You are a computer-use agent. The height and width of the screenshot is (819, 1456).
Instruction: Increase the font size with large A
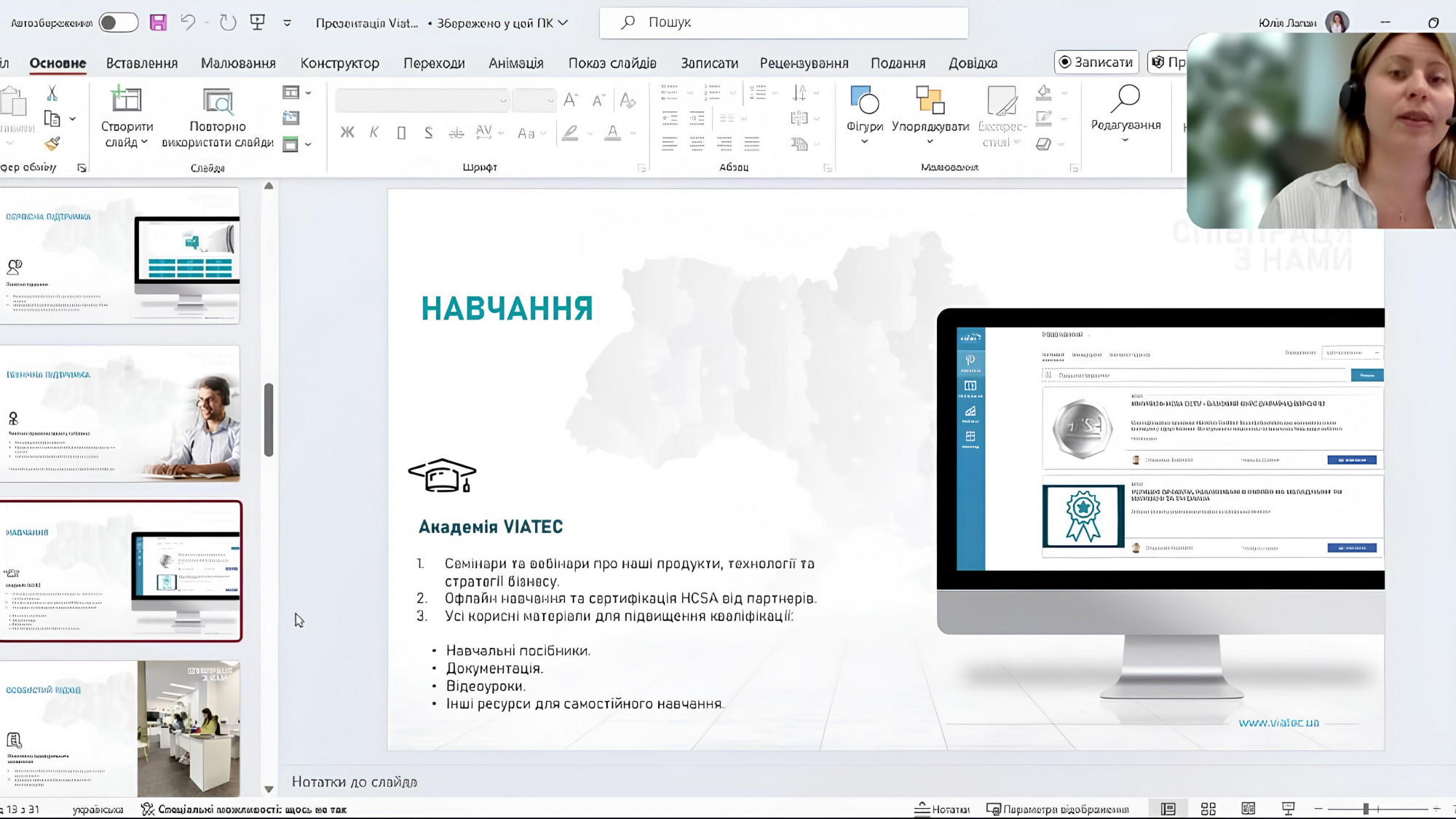point(571,100)
